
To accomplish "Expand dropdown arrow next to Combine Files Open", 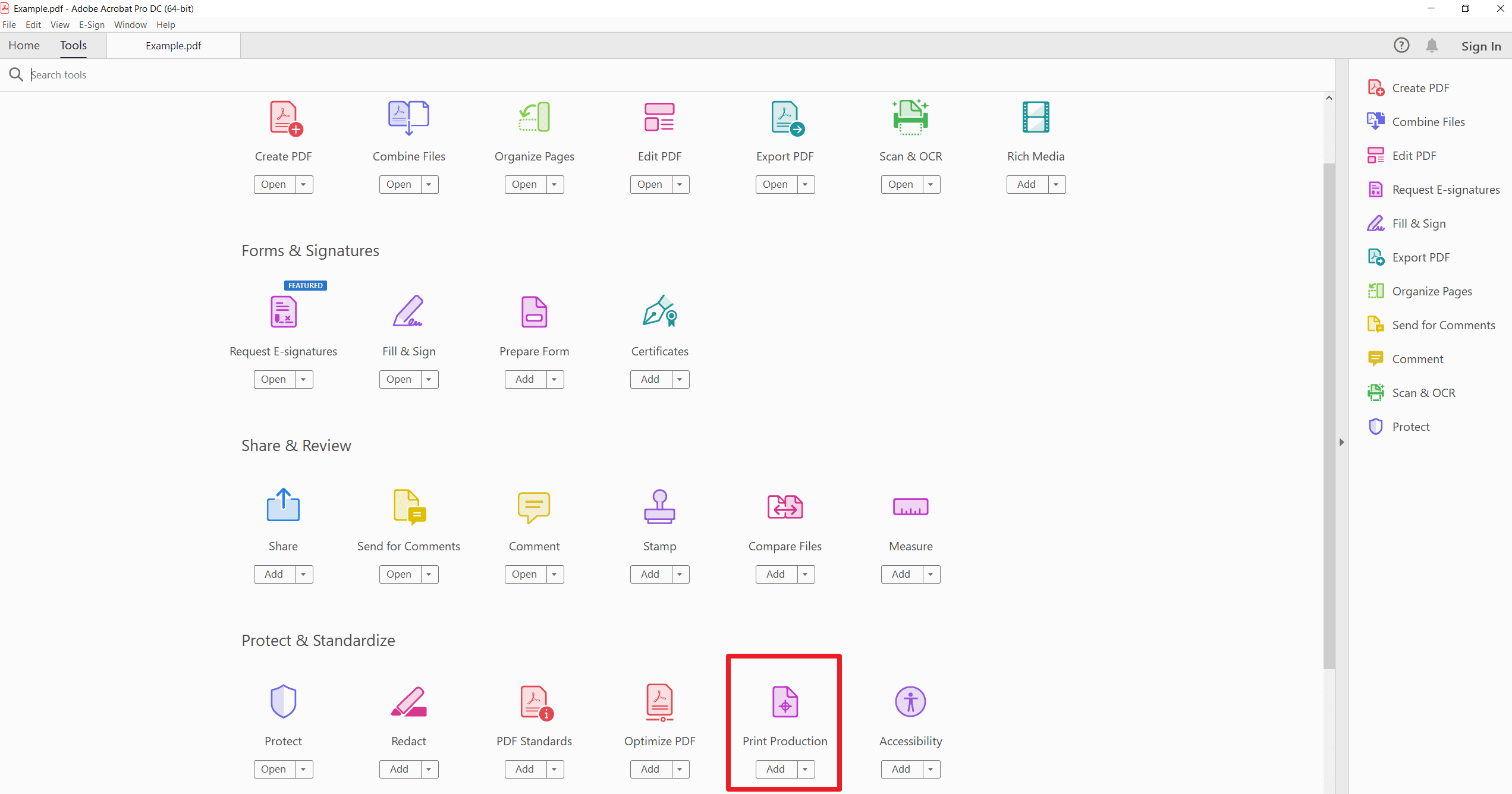I will (429, 184).
